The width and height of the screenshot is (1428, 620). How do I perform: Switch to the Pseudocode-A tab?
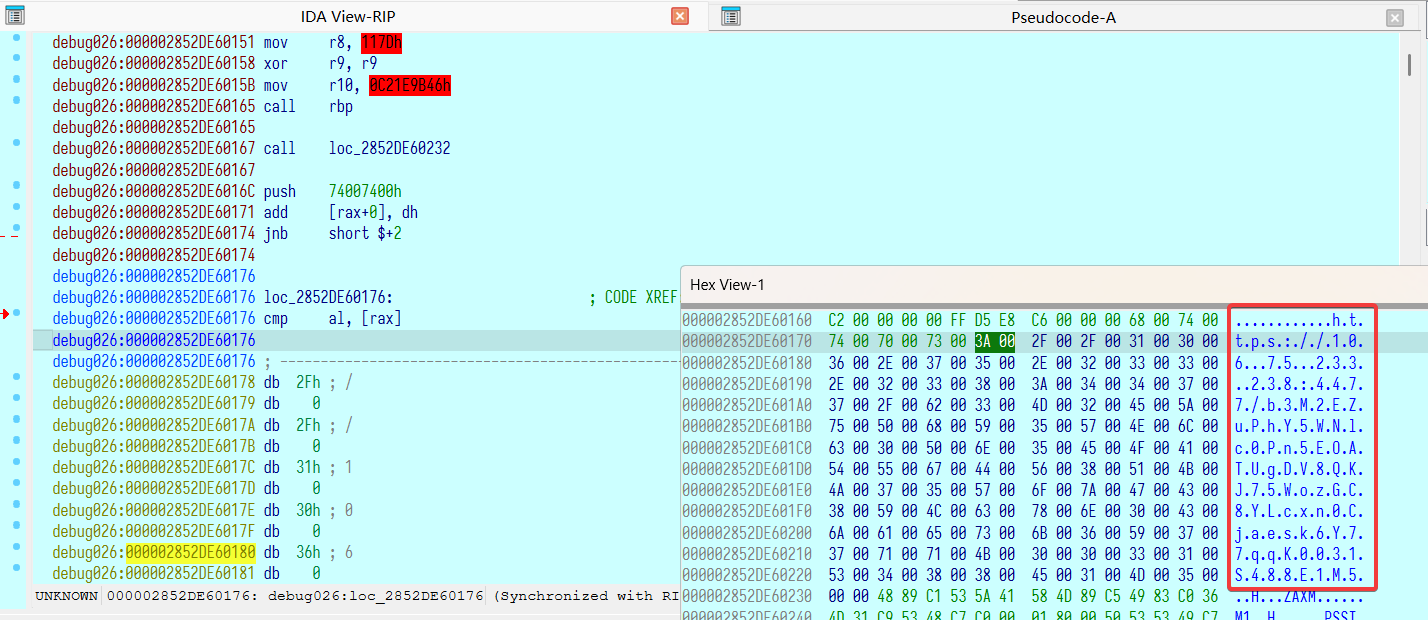(x=1063, y=17)
